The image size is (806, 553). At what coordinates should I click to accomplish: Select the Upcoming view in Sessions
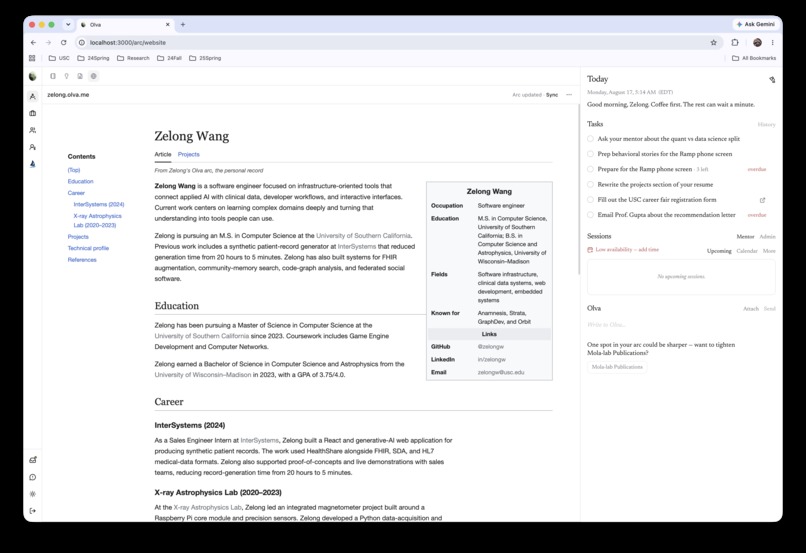point(719,251)
